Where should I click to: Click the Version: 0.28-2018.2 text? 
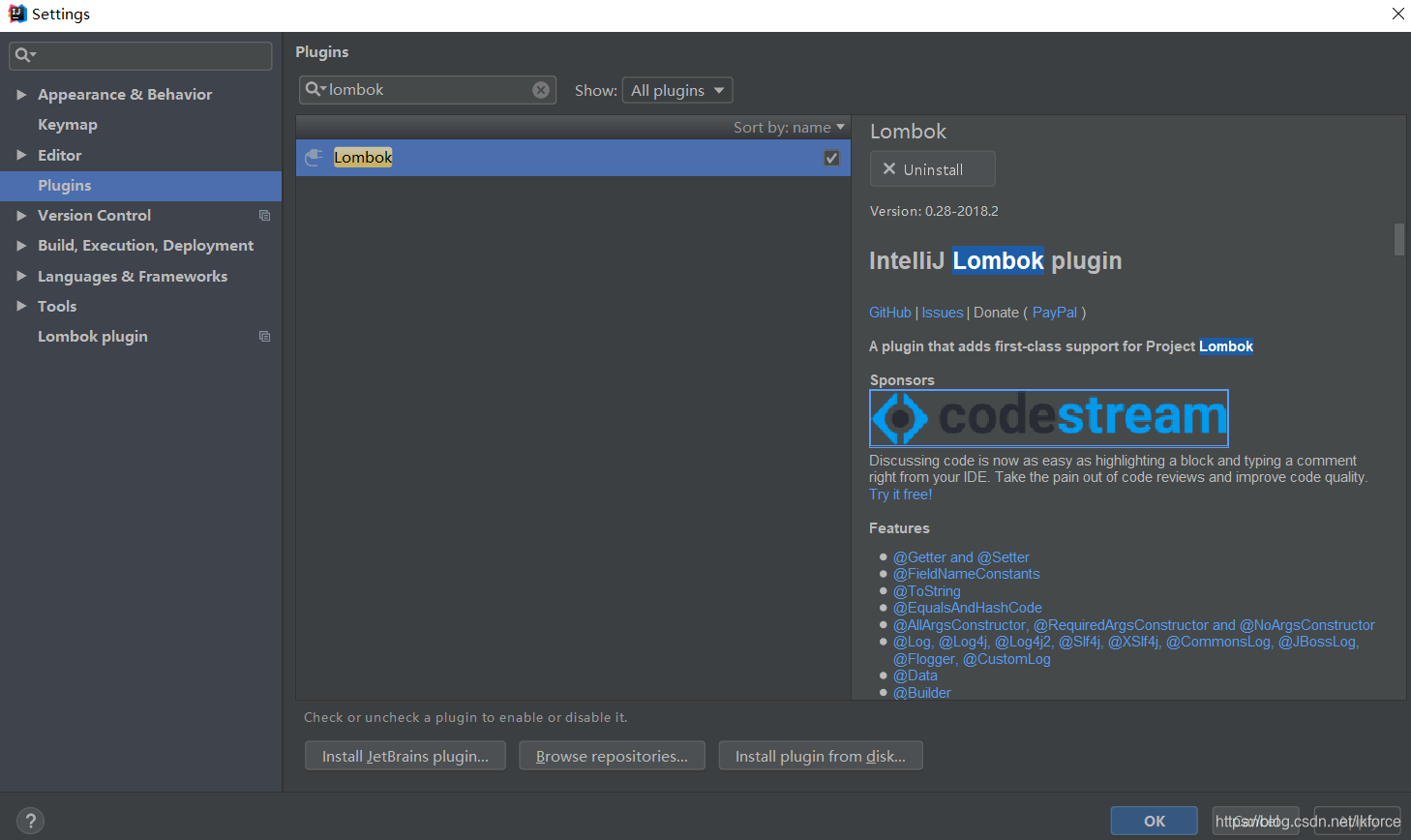click(x=934, y=211)
